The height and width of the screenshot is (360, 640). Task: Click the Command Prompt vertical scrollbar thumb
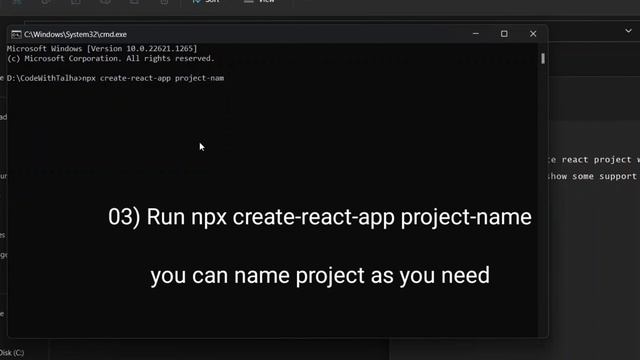[543, 58]
